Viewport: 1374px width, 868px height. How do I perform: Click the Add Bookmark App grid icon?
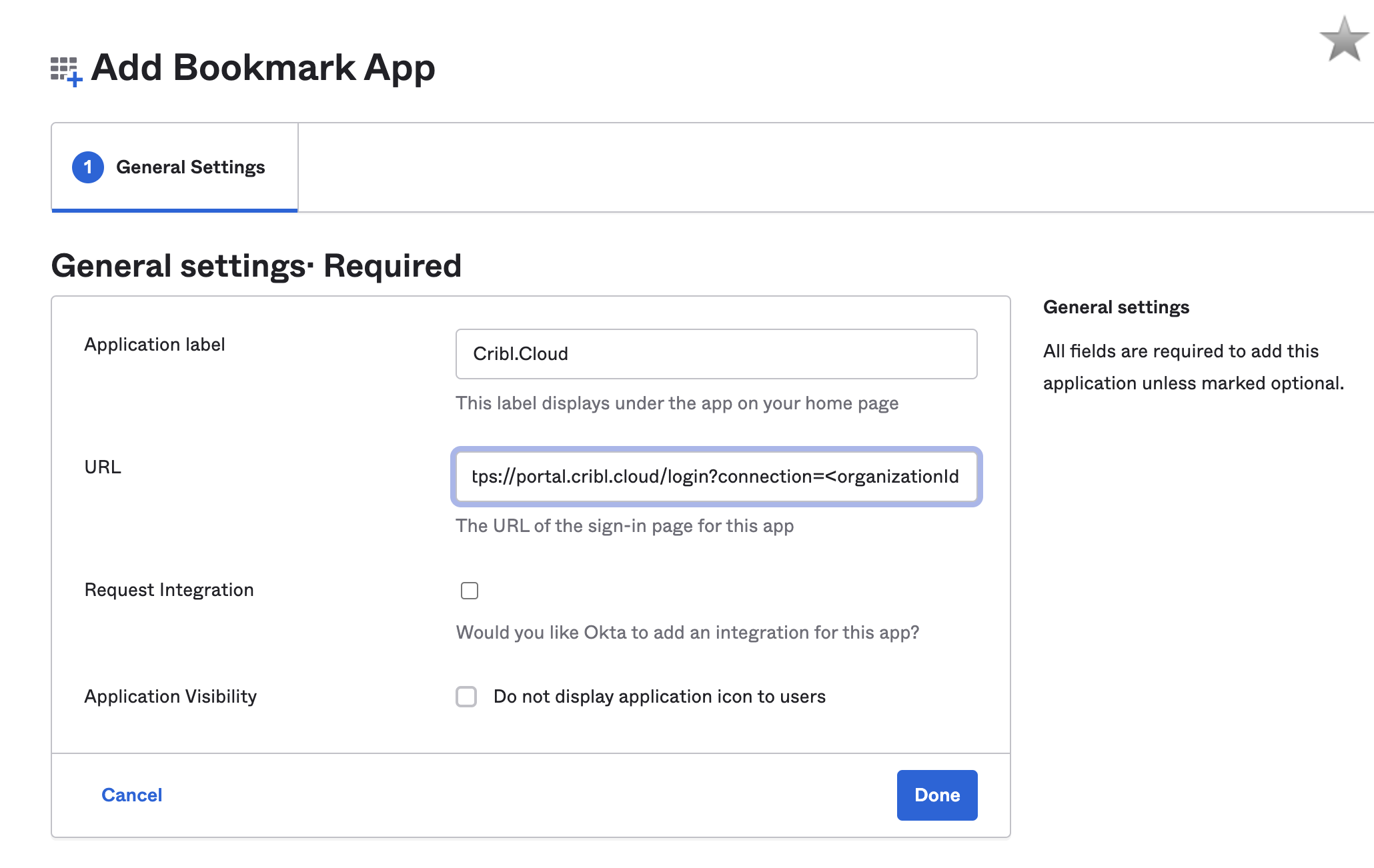pyautogui.click(x=66, y=71)
